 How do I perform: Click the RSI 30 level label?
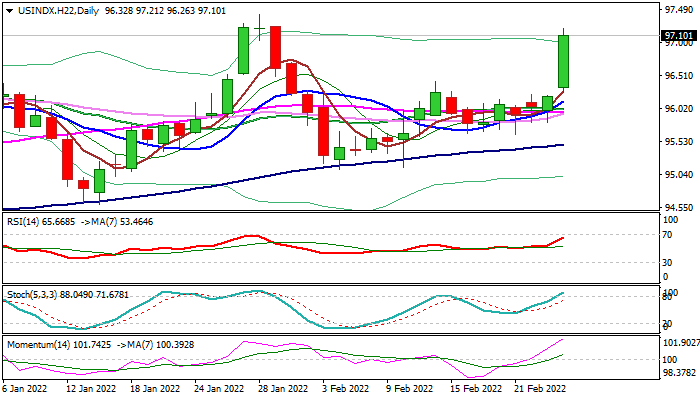point(667,263)
